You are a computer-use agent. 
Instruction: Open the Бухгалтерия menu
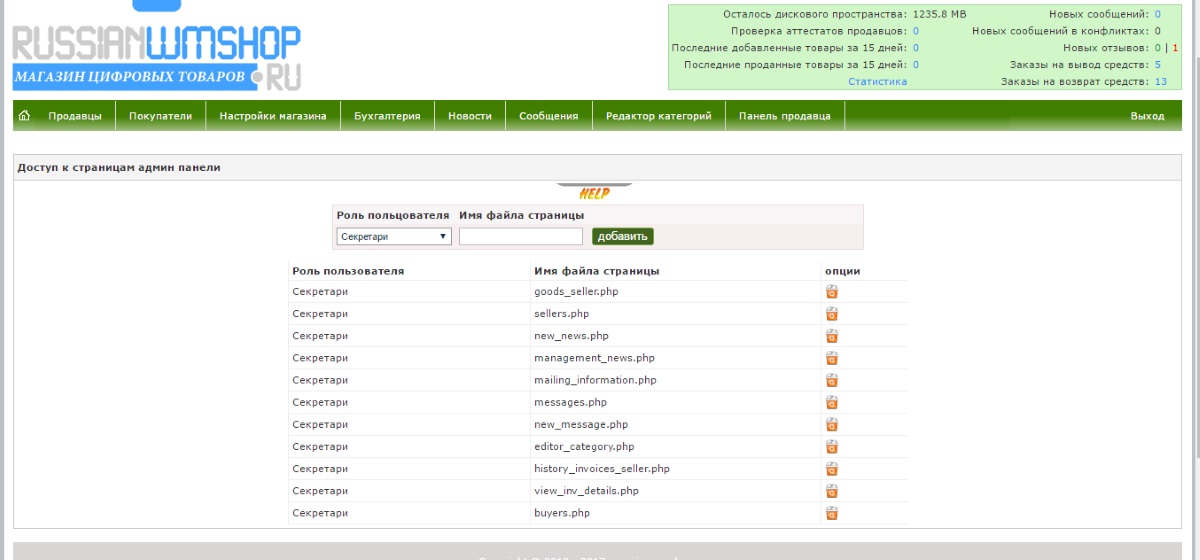387,116
